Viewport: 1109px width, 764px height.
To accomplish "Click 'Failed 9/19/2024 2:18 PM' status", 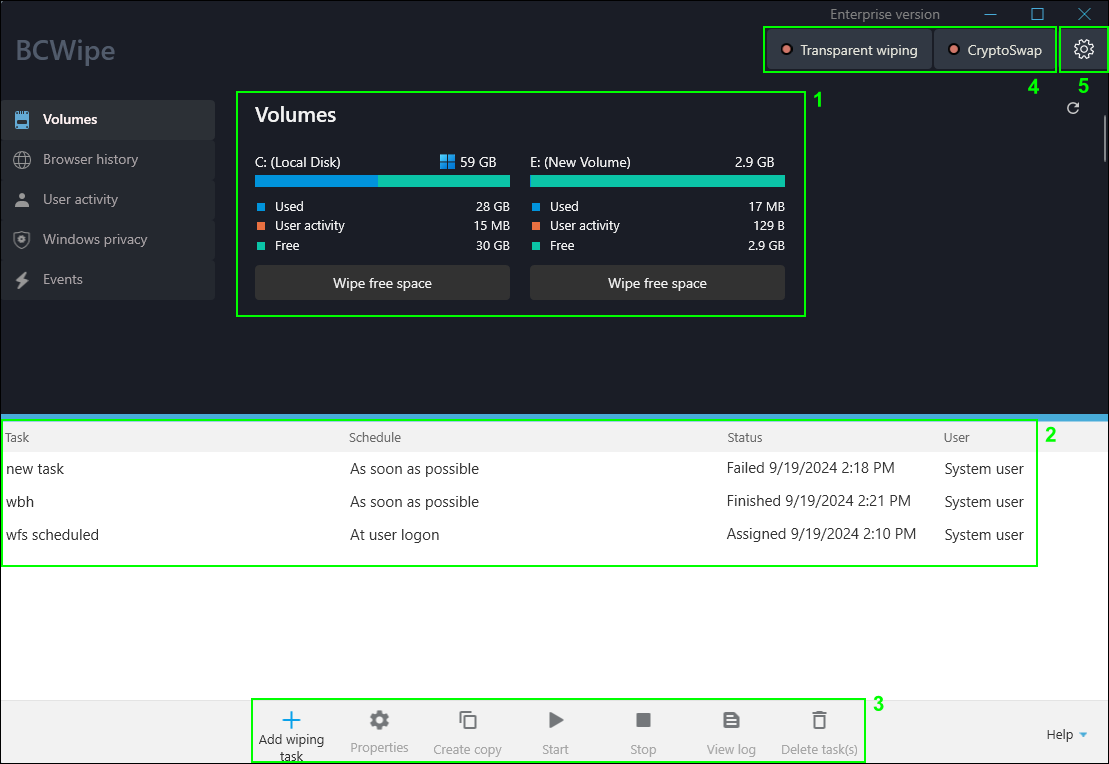I will (x=811, y=468).
